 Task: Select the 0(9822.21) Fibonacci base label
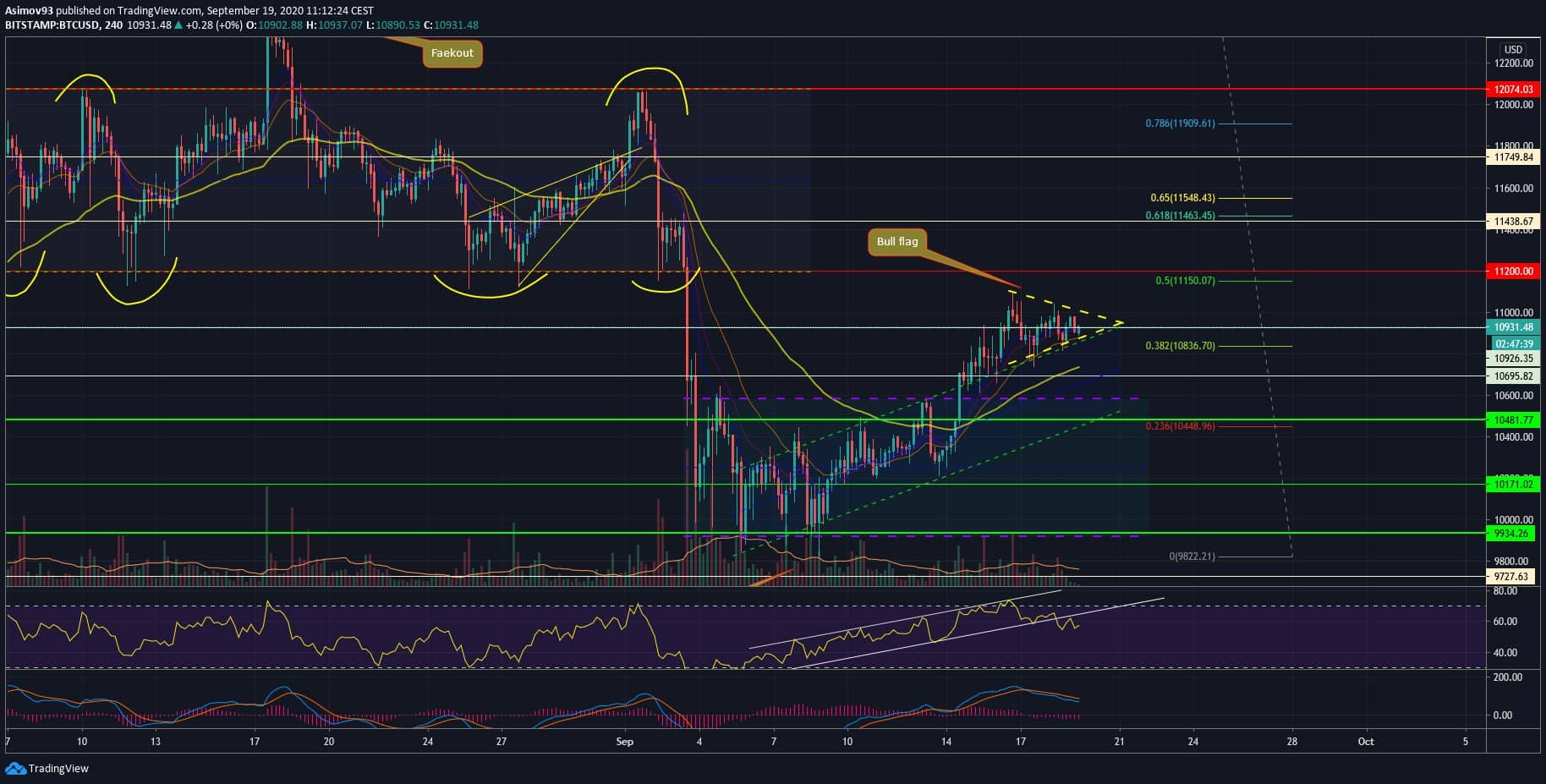(1192, 556)
